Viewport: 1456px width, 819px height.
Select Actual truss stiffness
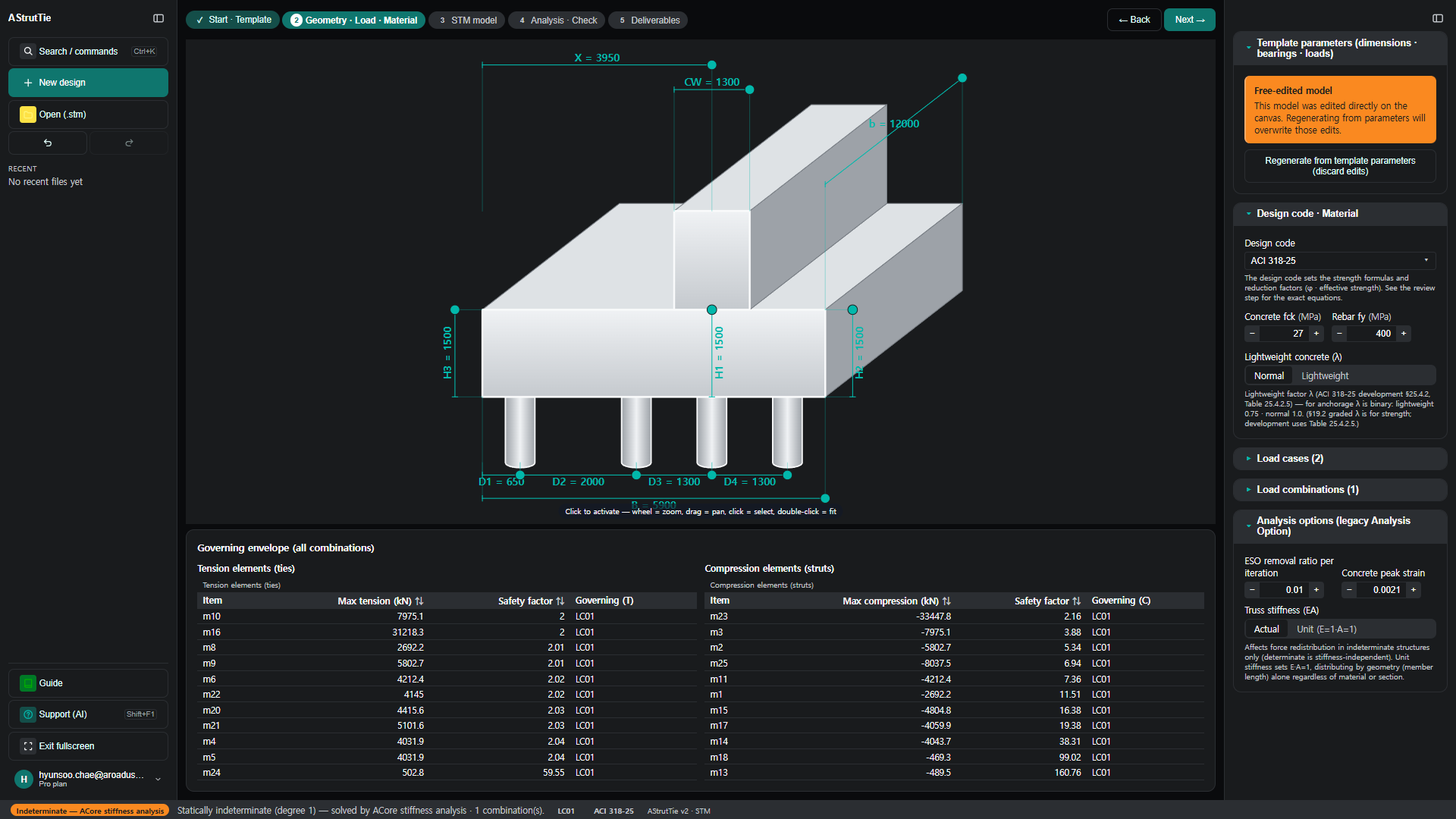pos(1266,629)
